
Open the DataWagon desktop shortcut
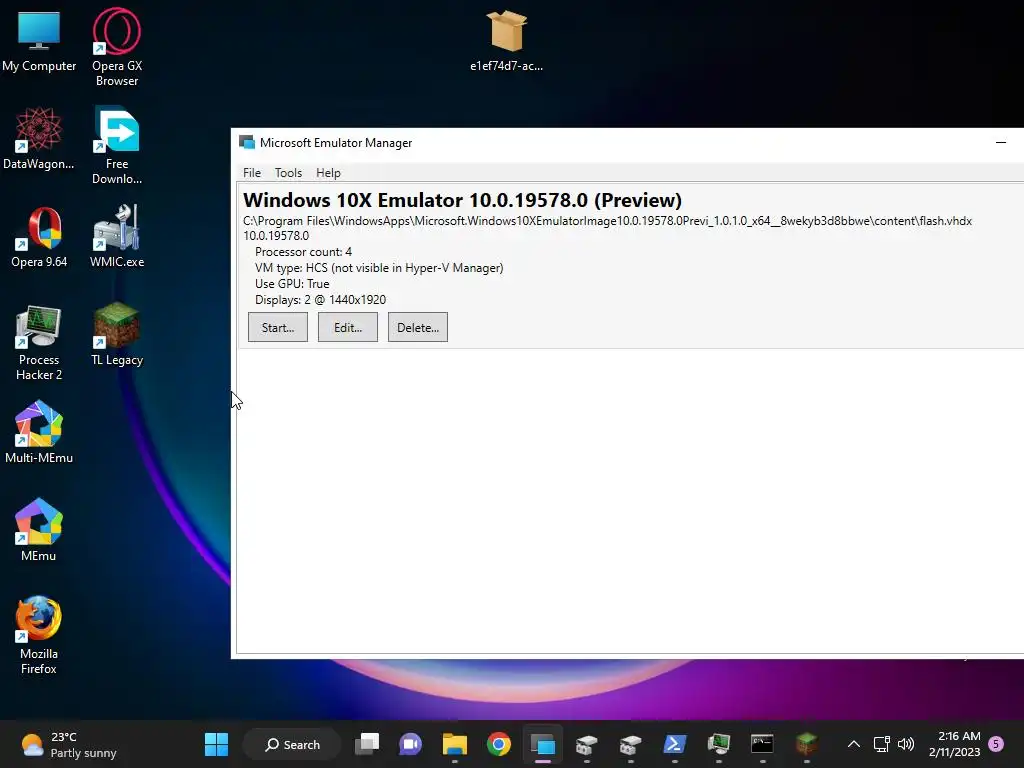pos(39,138)
